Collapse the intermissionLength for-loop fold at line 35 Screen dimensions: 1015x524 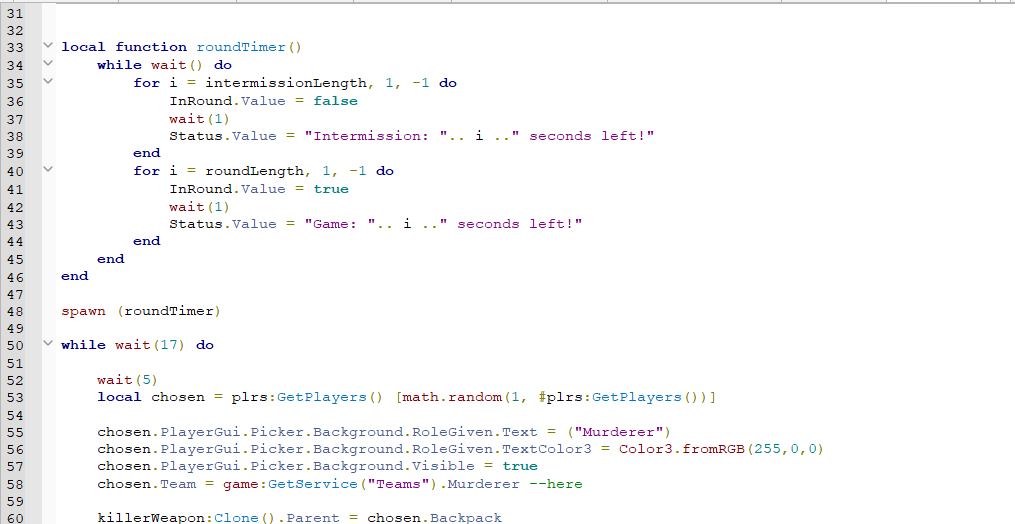[x=47, y=81]
